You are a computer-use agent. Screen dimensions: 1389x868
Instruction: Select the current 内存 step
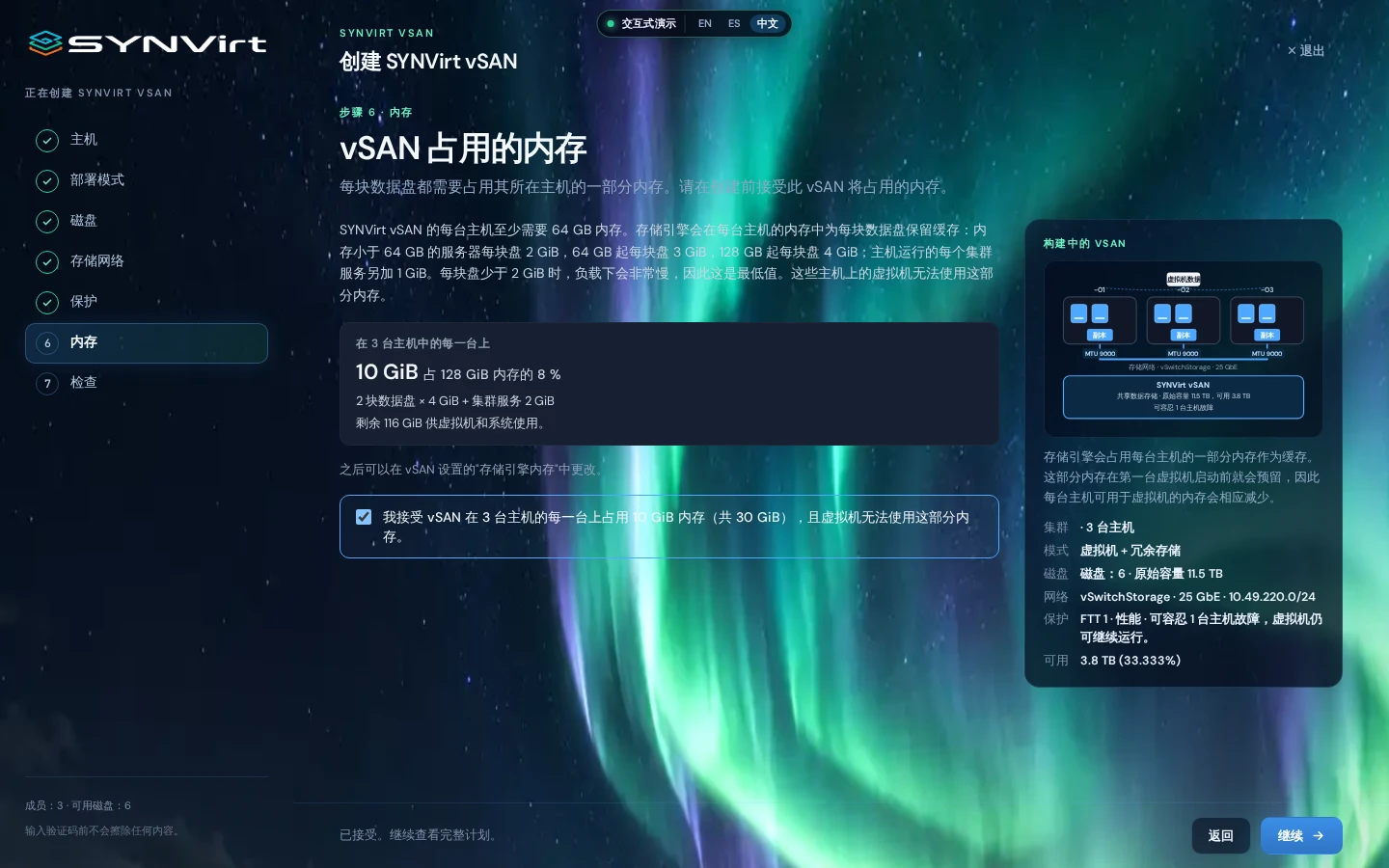tap(147, 343)
